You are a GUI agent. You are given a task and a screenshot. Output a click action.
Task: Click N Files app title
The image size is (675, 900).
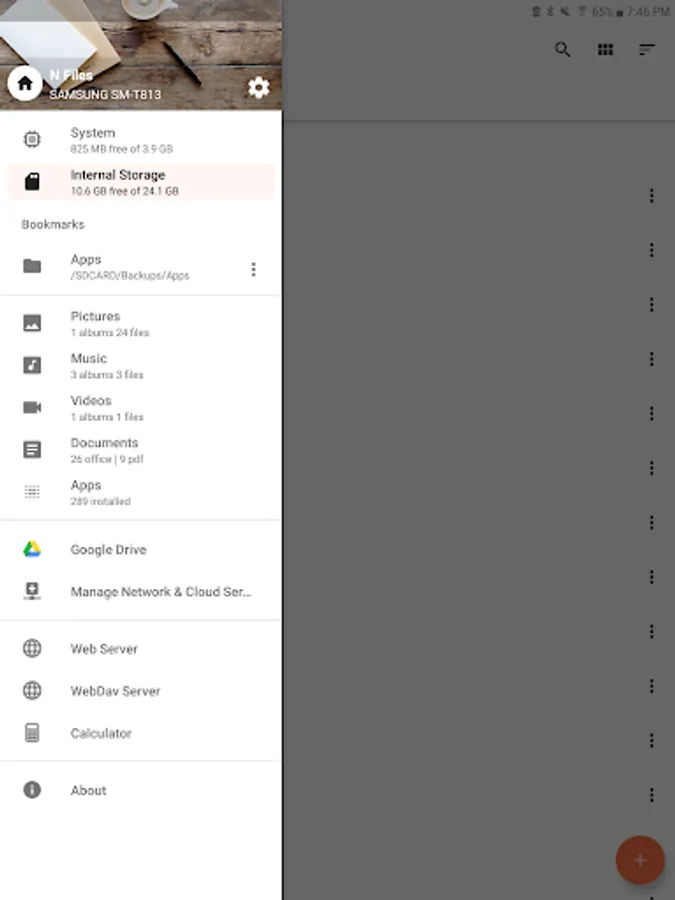click(x=71, y=75)
